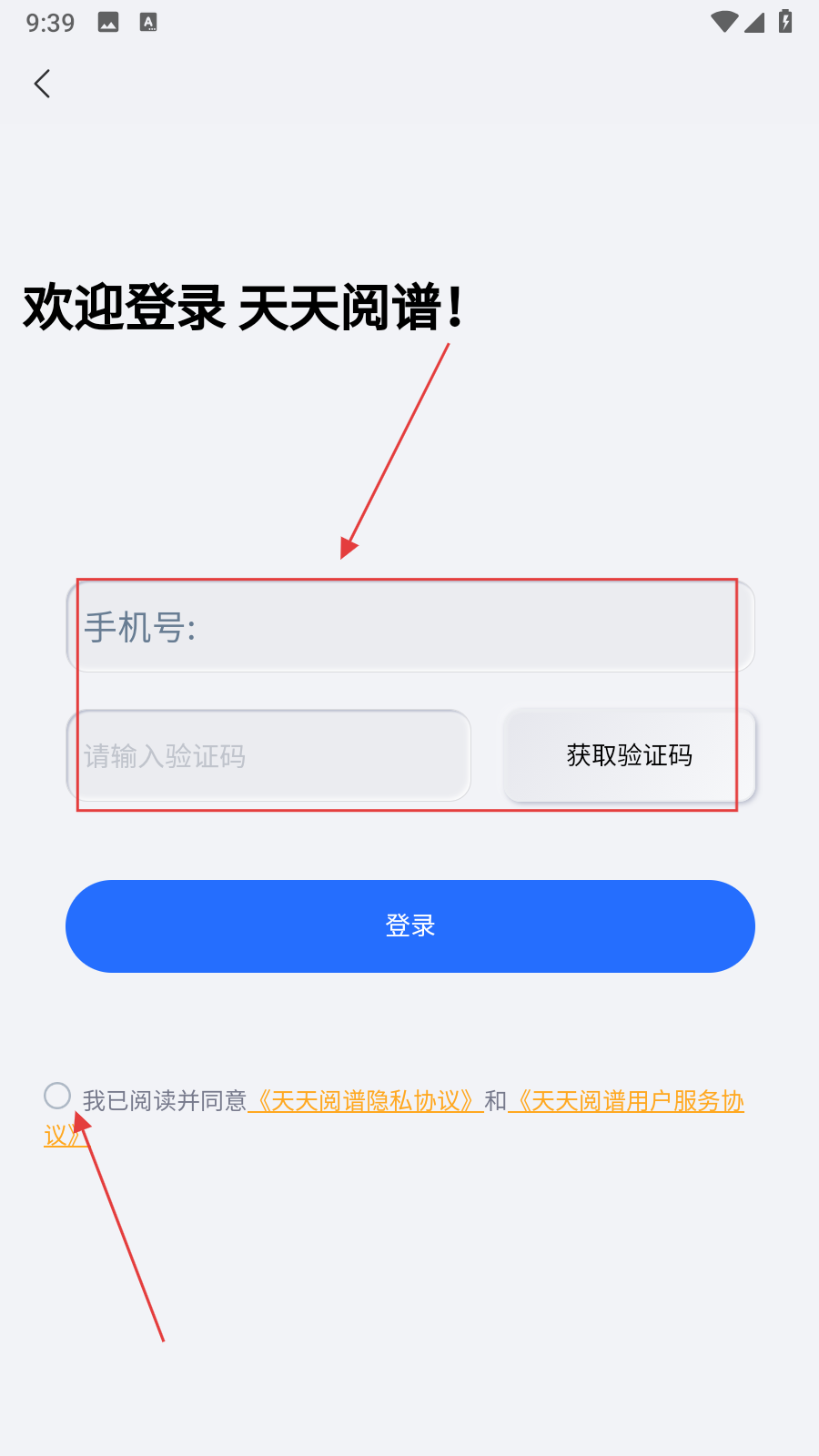Check the agreement consent circle
819x1456 pixels.
tap(57, 1096)
